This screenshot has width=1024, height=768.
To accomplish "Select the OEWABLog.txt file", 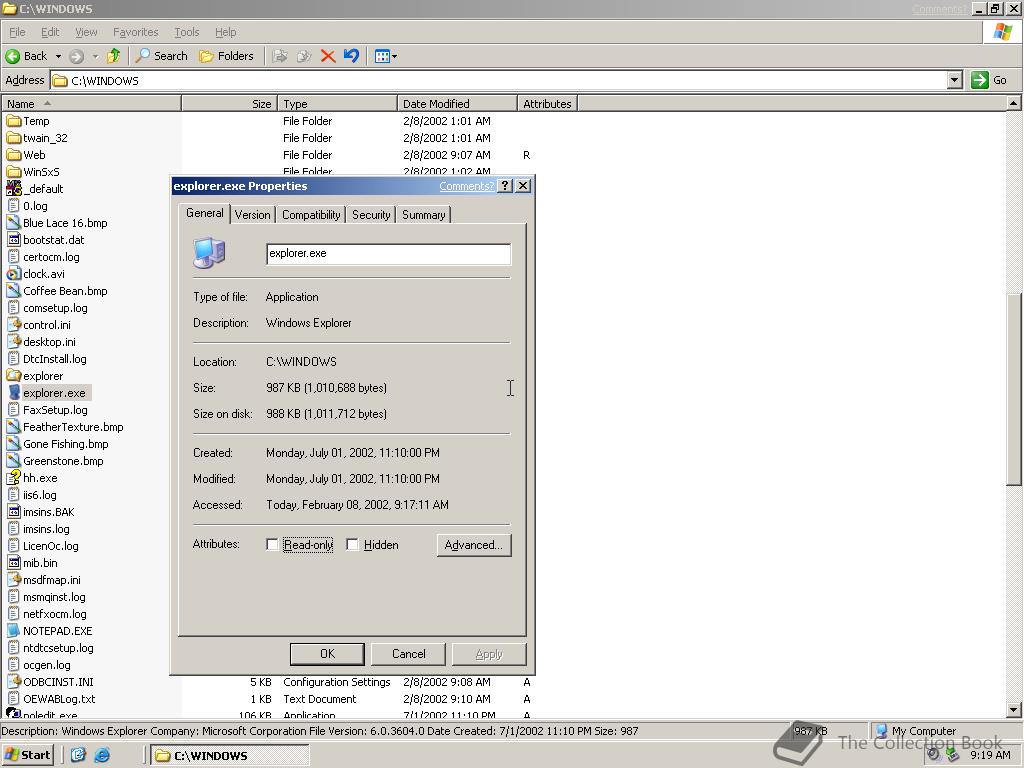I will pyautogui.click(x=51, y=699).
